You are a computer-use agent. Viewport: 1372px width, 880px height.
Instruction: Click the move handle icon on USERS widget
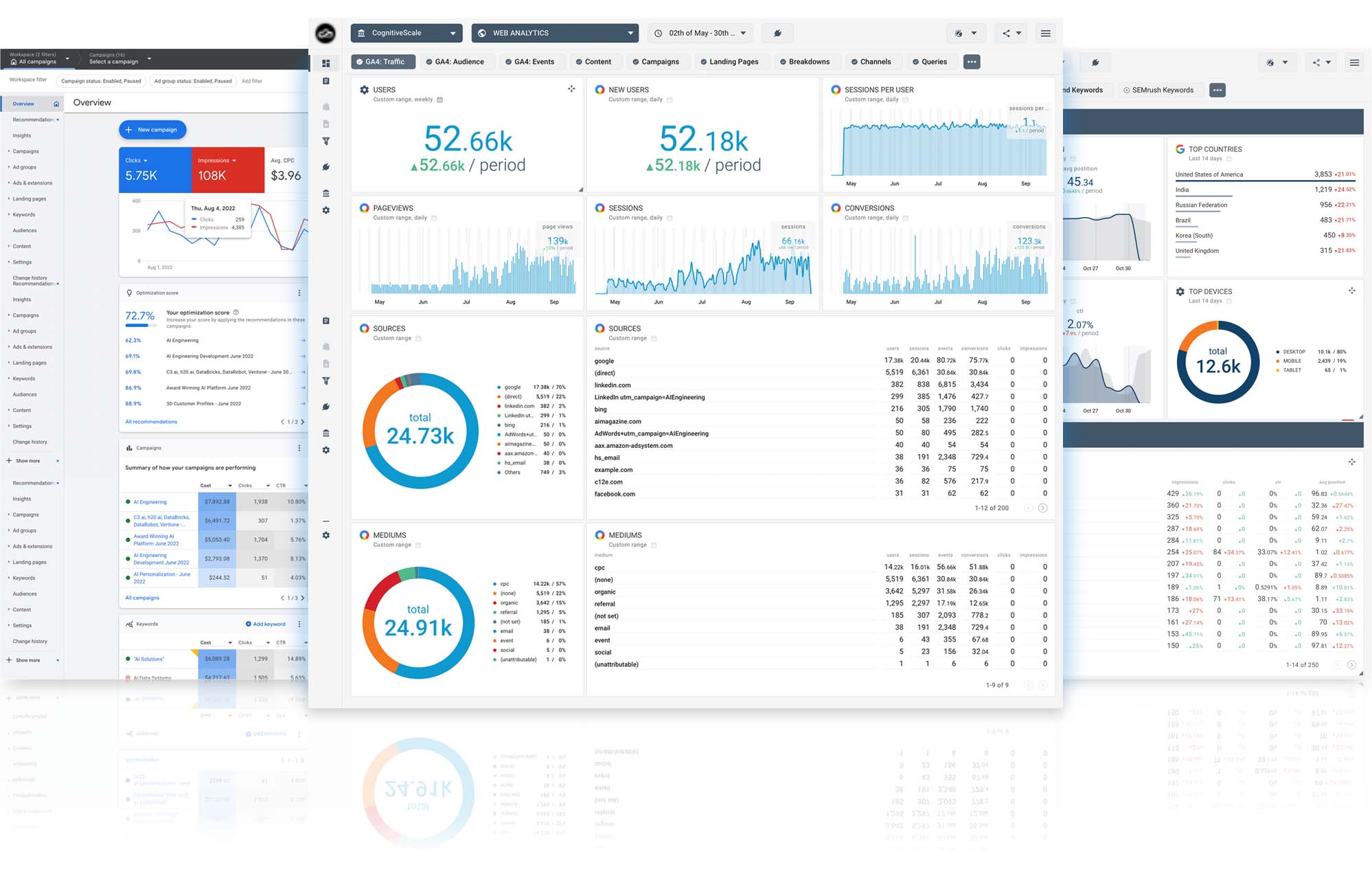[x=571, y=89]
